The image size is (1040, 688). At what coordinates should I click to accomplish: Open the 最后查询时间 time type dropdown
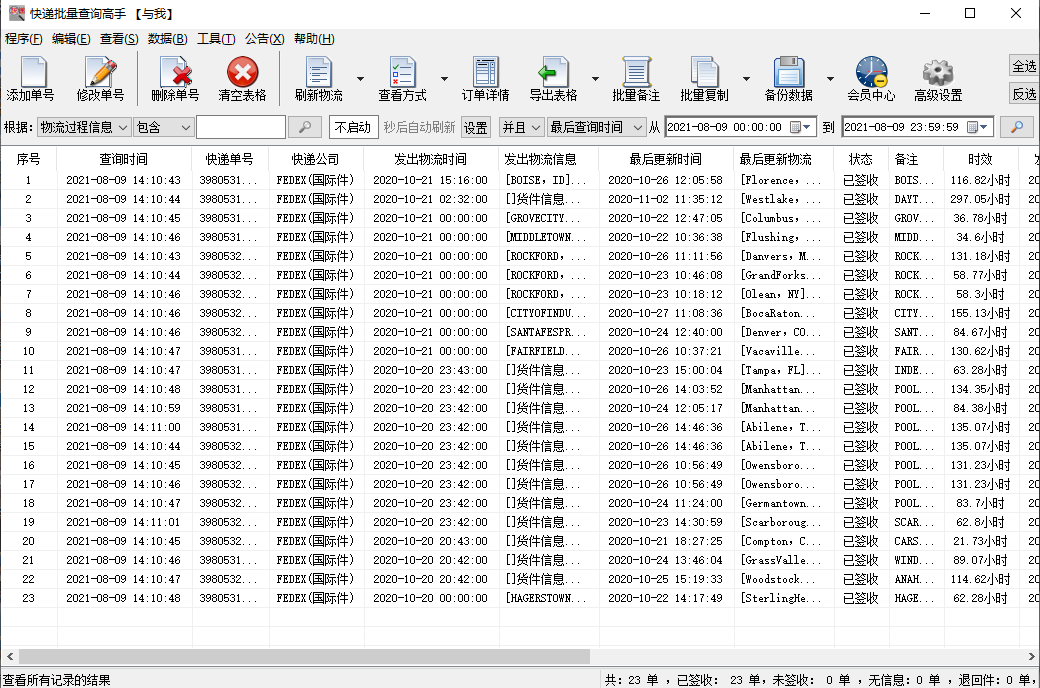pyautogui.click(x=596, y=127)
